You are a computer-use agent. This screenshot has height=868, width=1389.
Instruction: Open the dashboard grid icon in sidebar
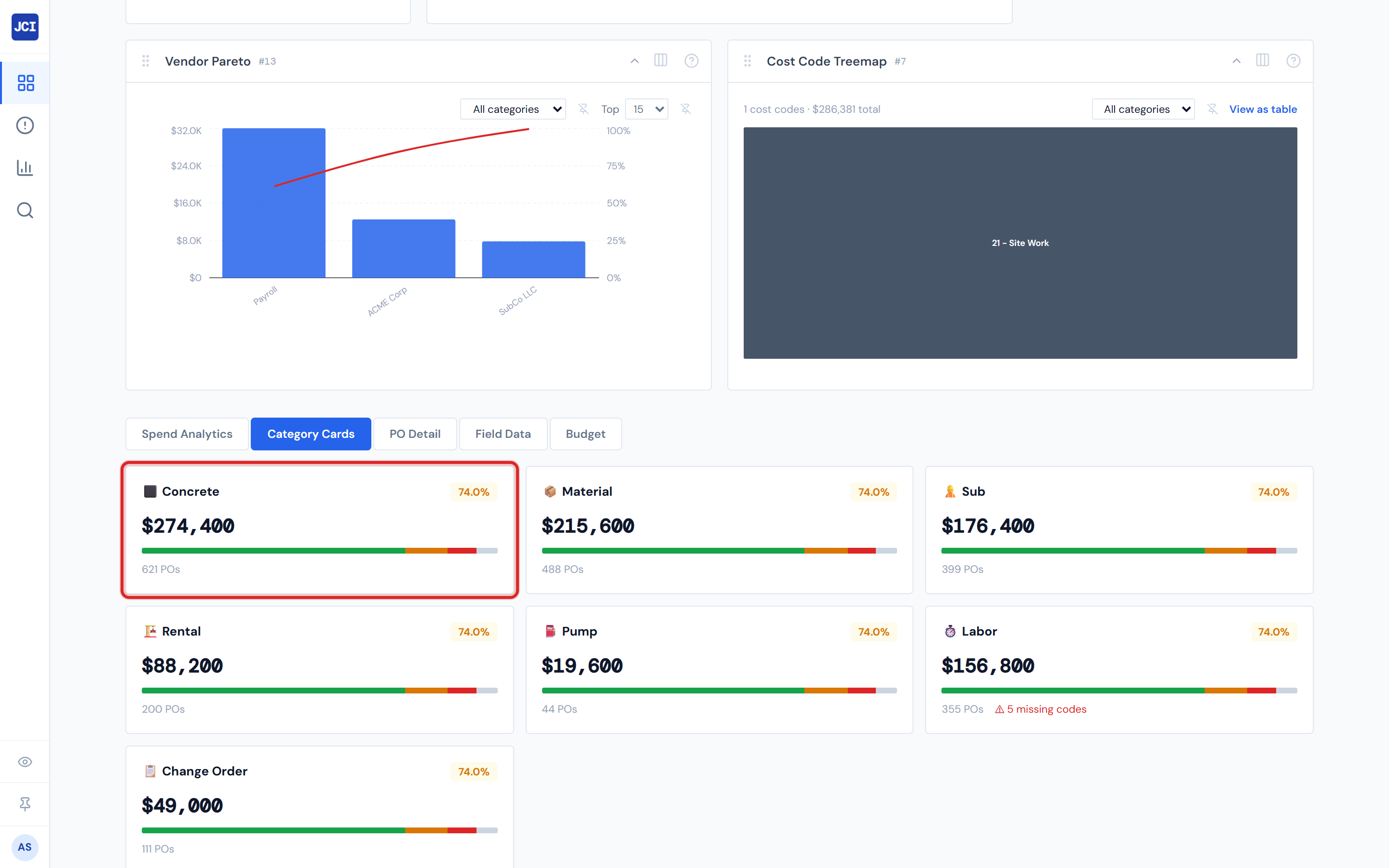click(x=25, y=82)
